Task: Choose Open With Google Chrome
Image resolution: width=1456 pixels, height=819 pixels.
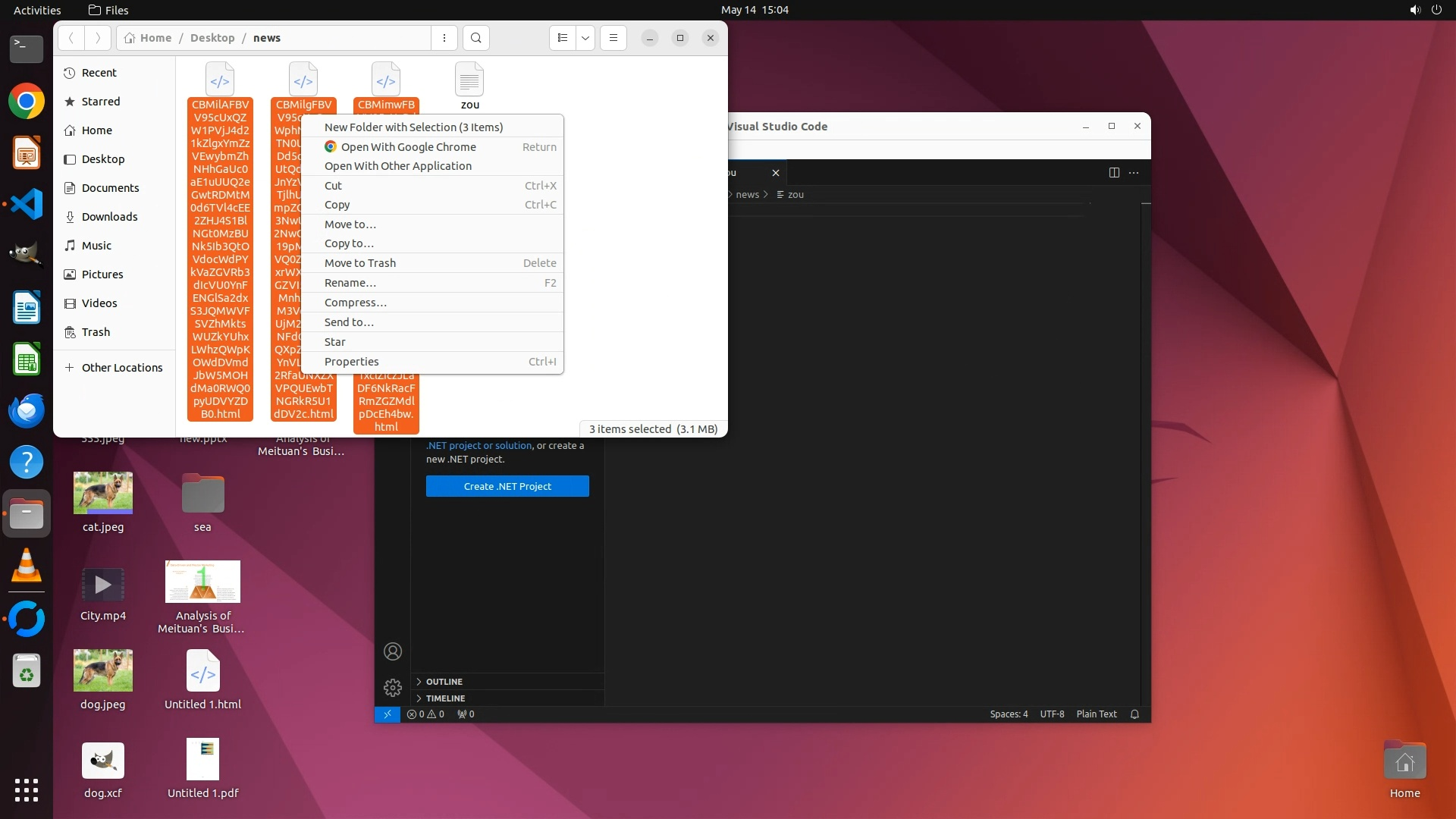Action: point(408,147)
